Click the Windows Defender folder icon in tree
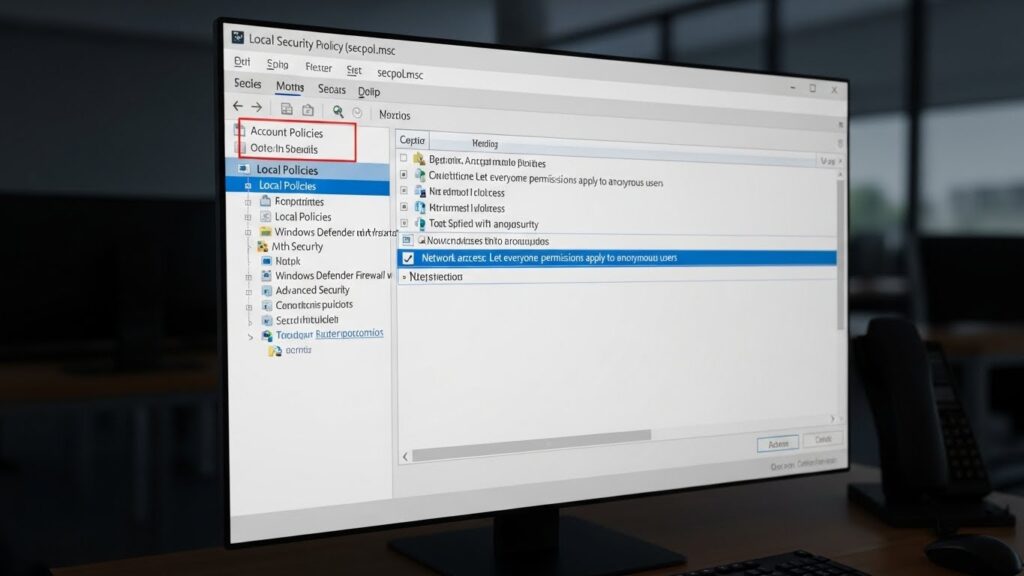1024x576 pixels. pos(264,232)
